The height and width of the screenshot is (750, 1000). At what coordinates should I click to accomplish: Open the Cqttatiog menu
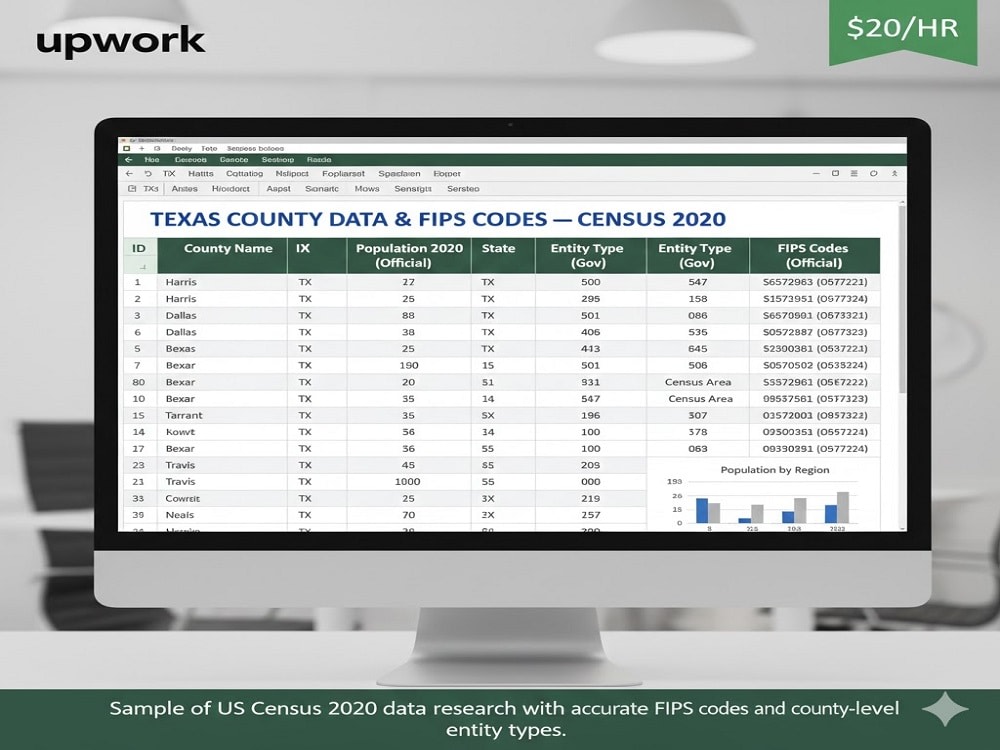(244, 173)
